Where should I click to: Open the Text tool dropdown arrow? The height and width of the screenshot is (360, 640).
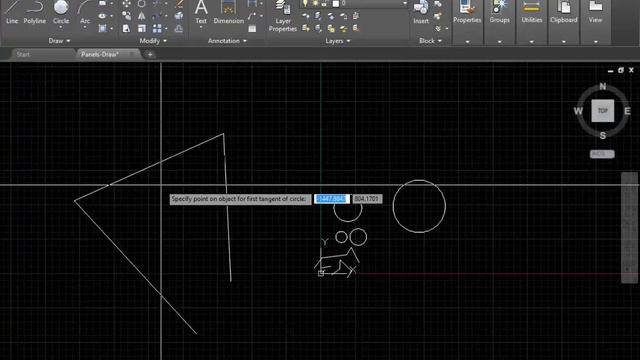point(201,27)
